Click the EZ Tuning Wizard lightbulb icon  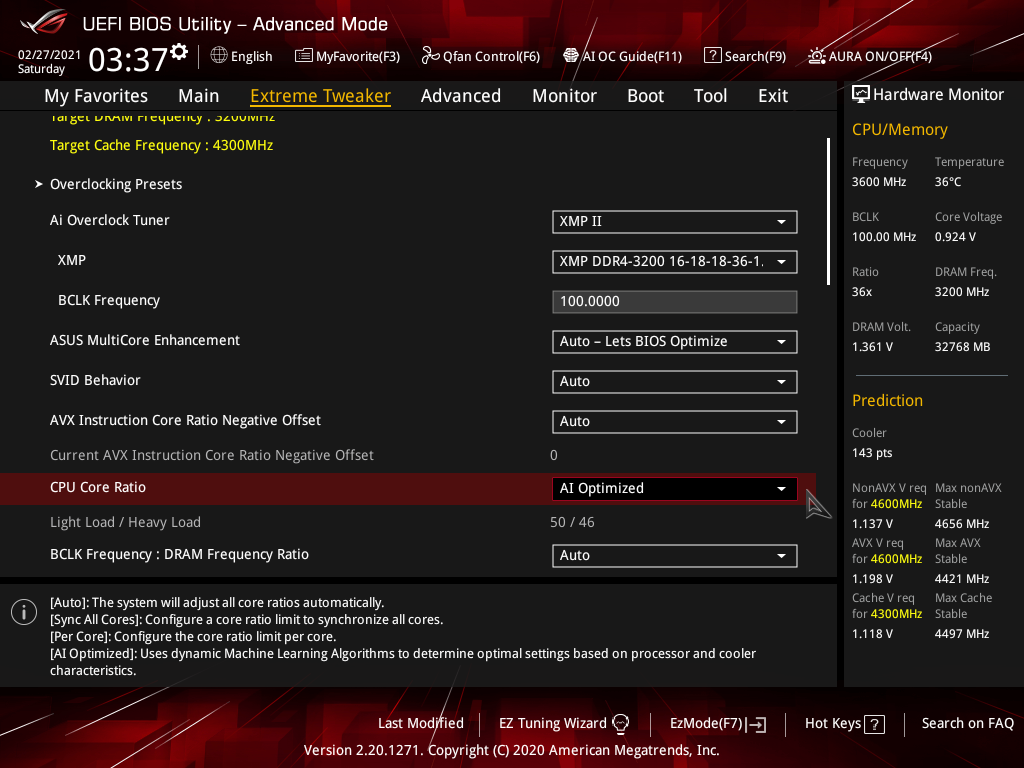[x=620, y=723]
